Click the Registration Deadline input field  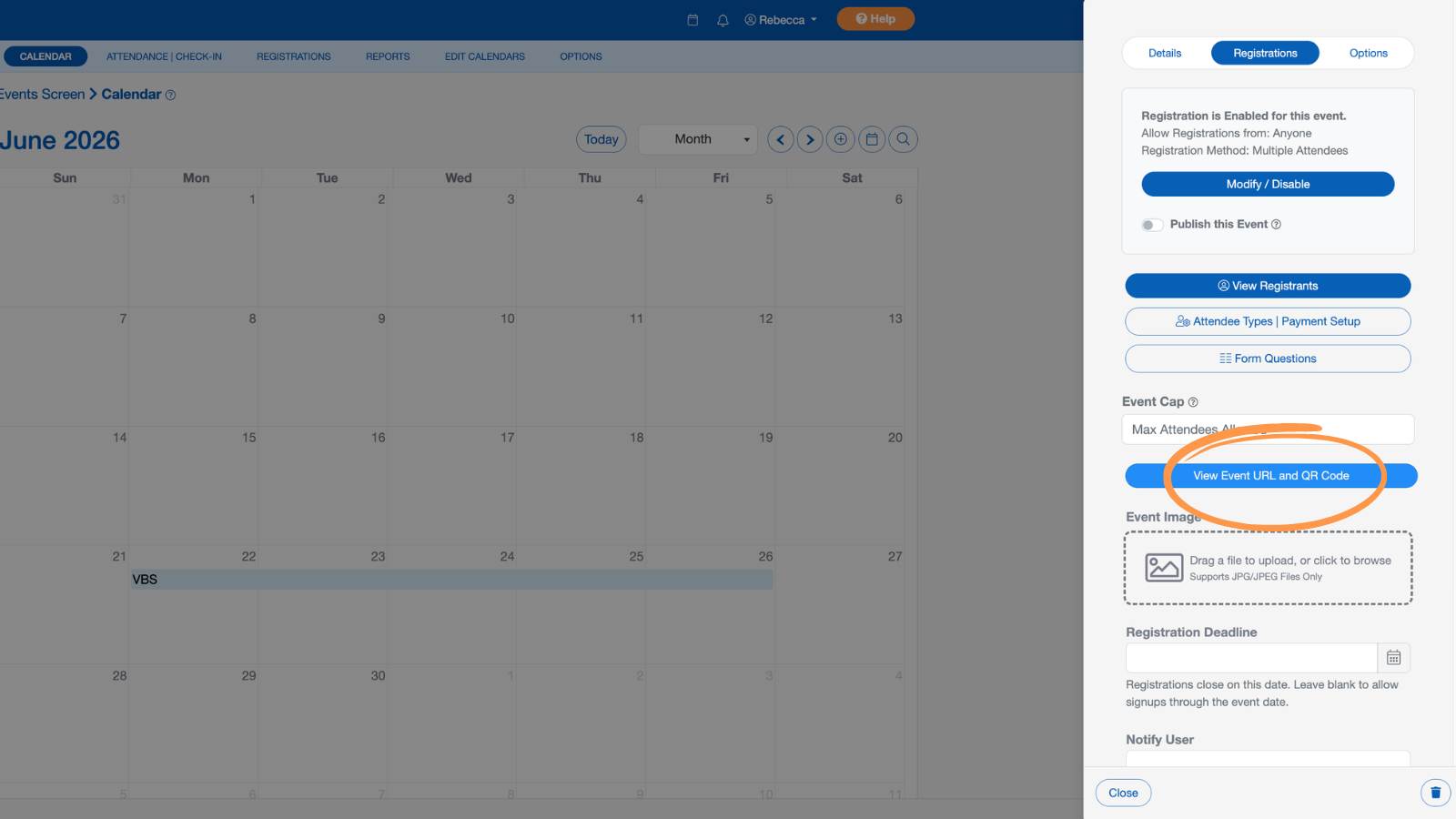point(1251,658)
